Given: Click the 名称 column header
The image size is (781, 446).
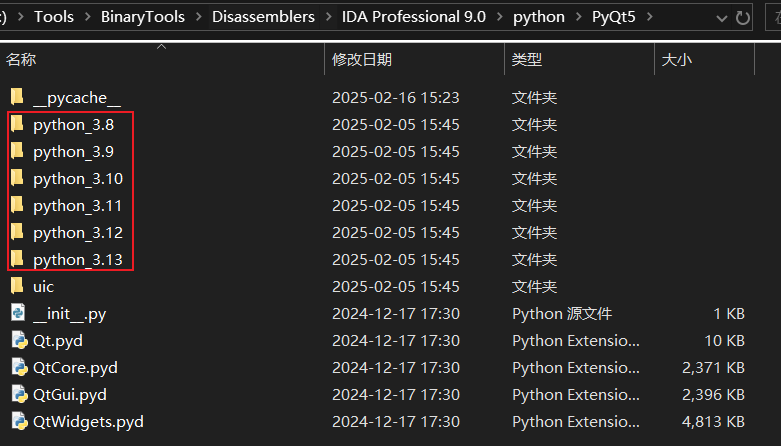Looking at the screenshot, I should (21, 60).
